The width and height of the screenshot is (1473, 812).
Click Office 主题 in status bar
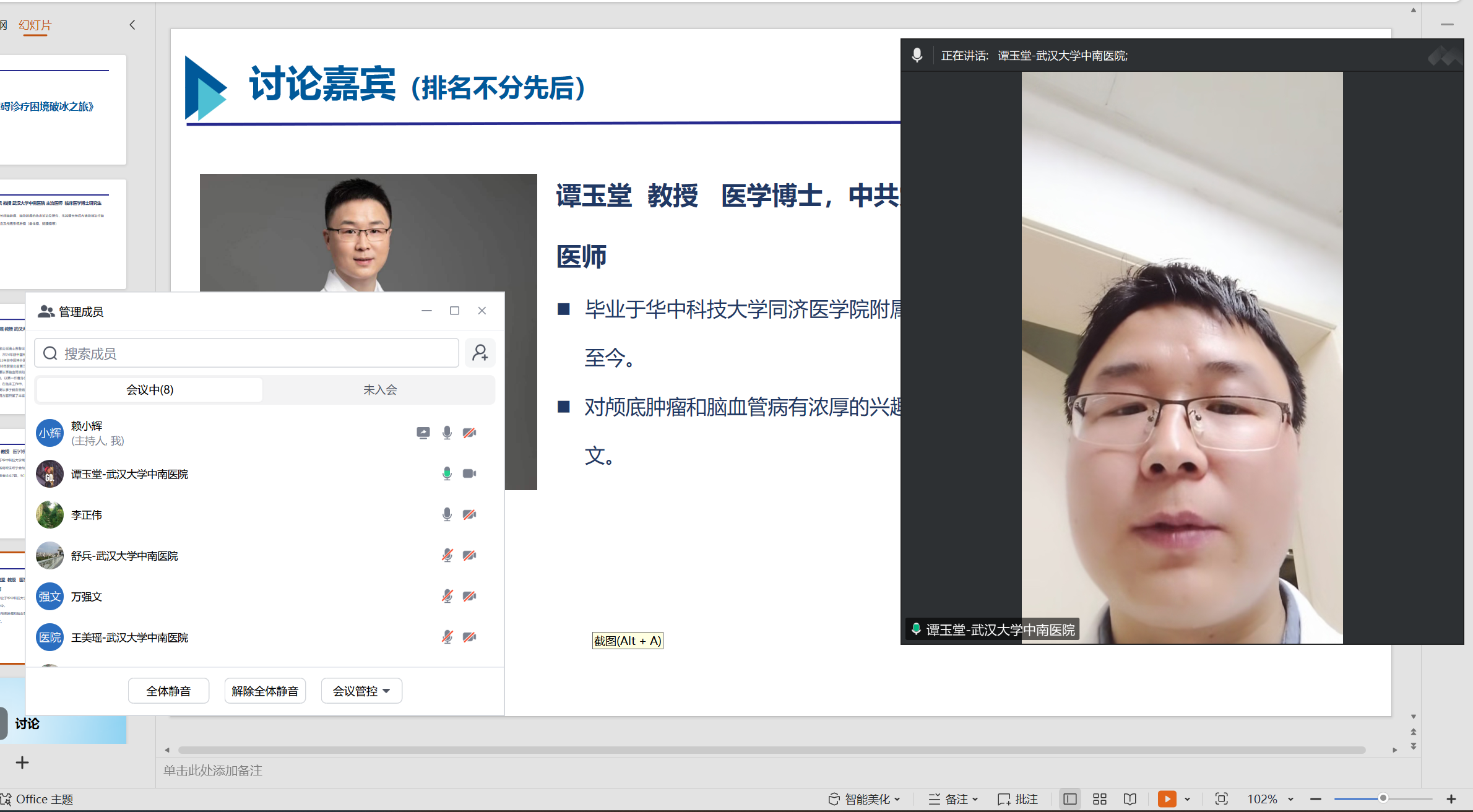[38, 799]
